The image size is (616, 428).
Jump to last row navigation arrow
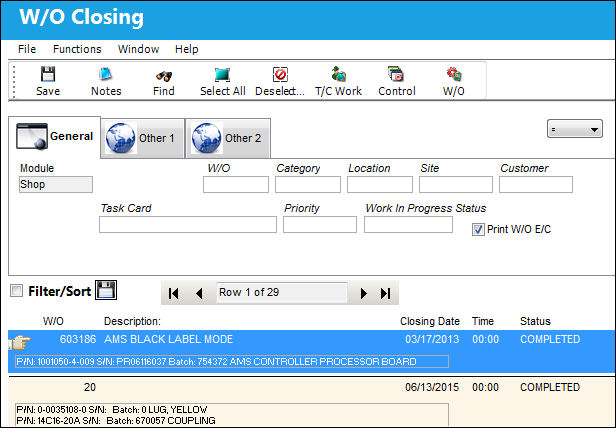click(385, 293)
